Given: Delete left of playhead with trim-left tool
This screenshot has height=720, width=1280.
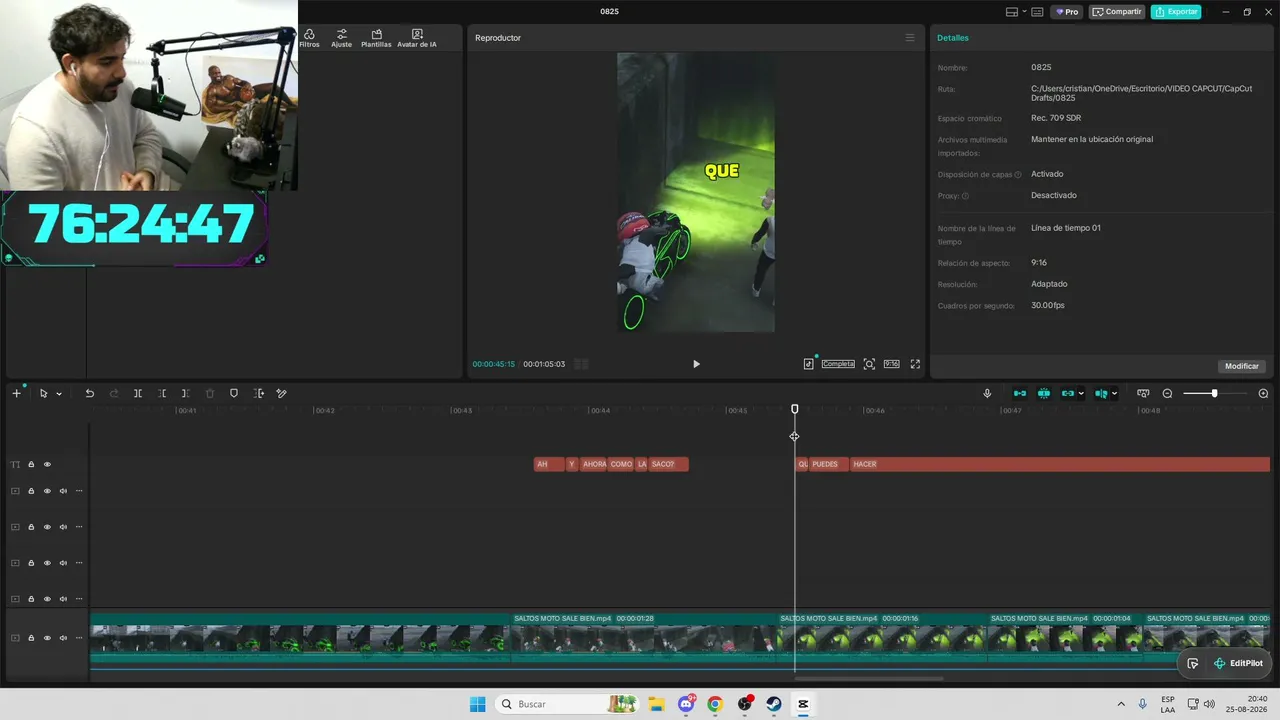Looking at the screenshot, I should click(162, 394).
